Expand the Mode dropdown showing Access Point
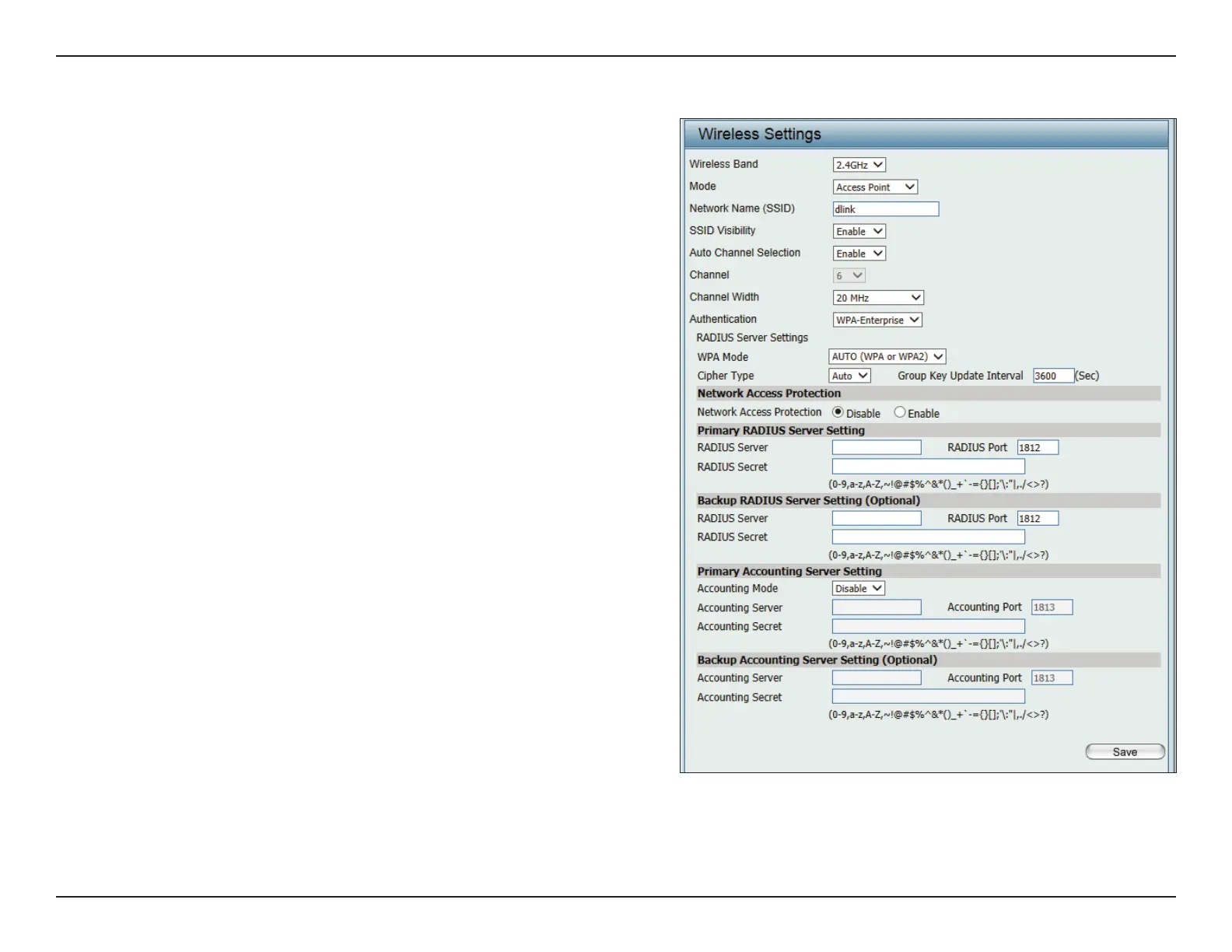Screen dimensions: 1232x952 (x=875, y=187)
